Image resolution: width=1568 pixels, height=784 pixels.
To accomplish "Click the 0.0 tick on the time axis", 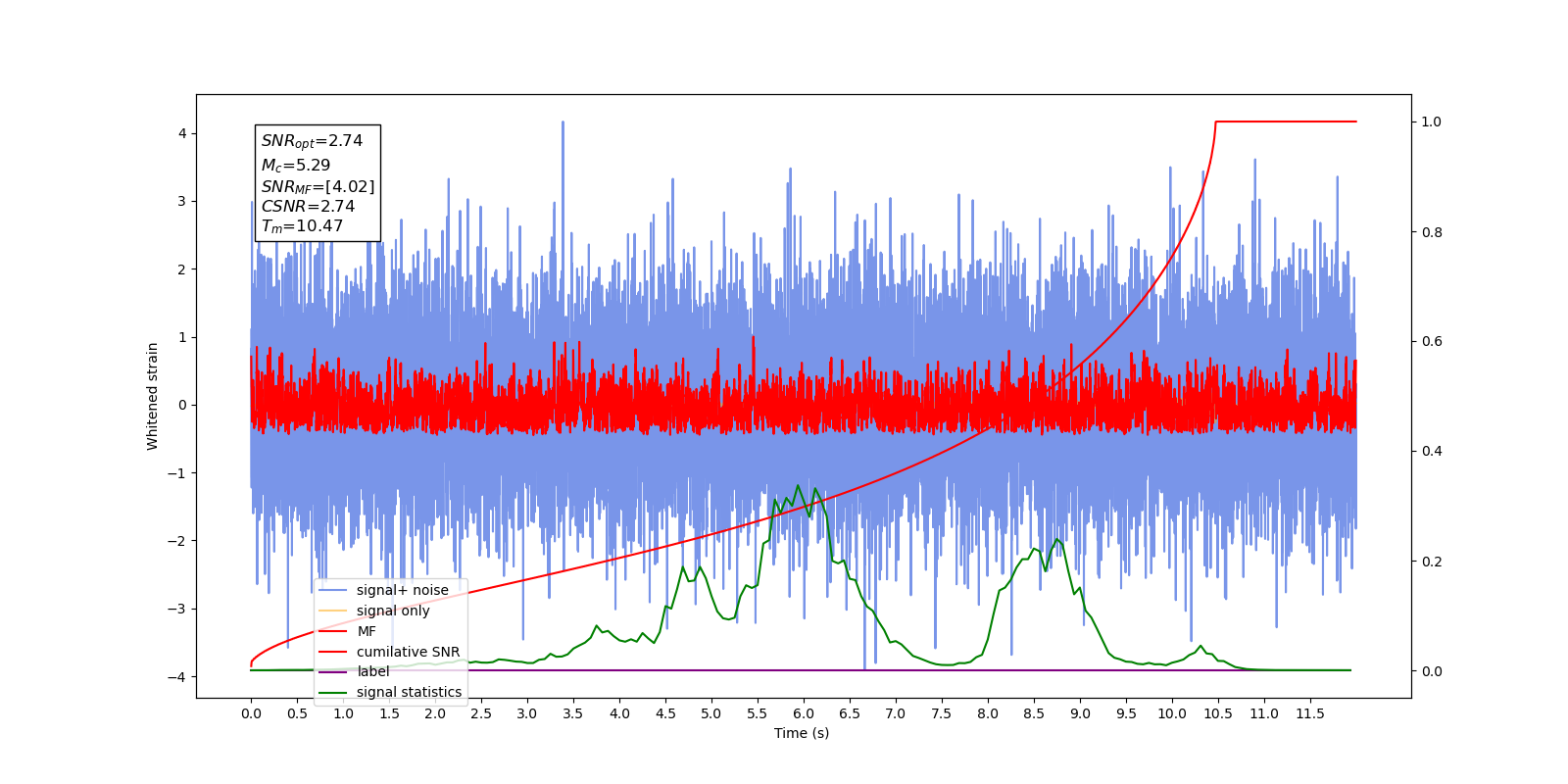I will coord(251,713).
